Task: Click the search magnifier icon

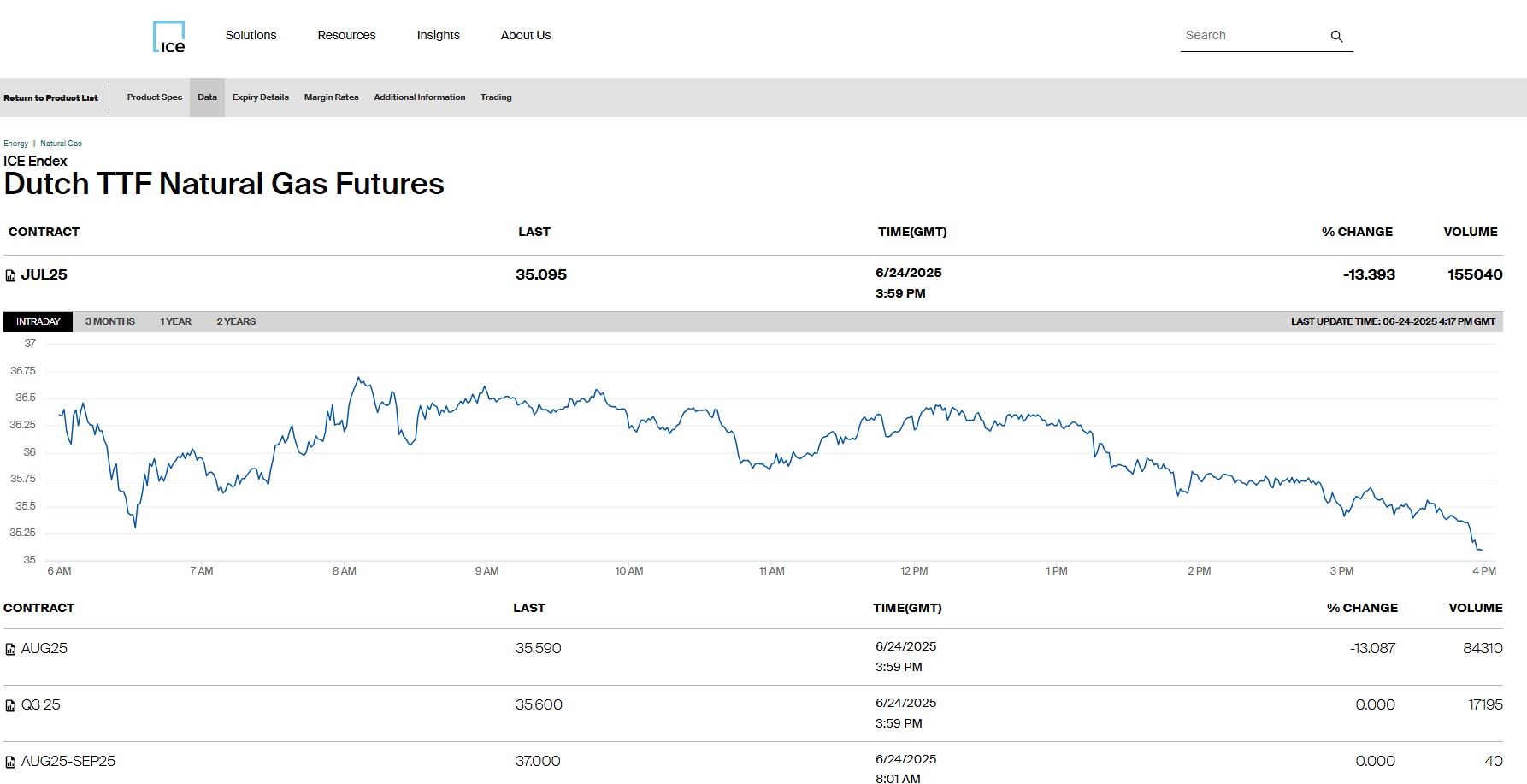Action: point(1336,36)
